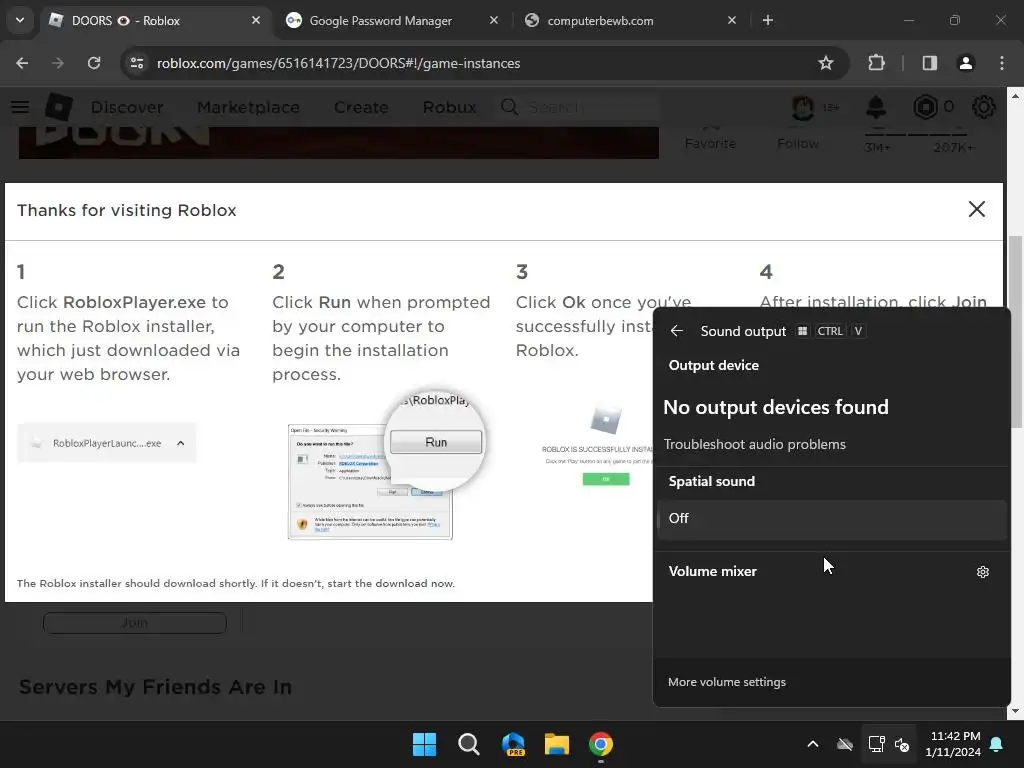Click the address bar URL field
The width and height of the screenshot is (1024, 768).
483,63
